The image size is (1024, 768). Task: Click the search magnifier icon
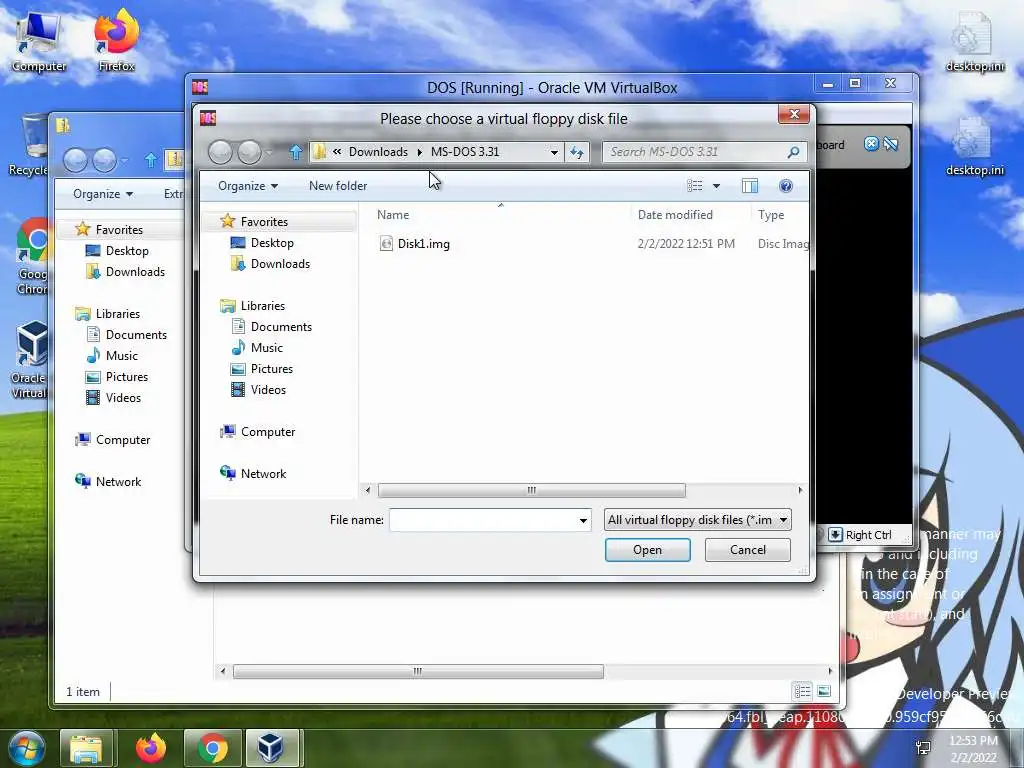click(793, 152)
